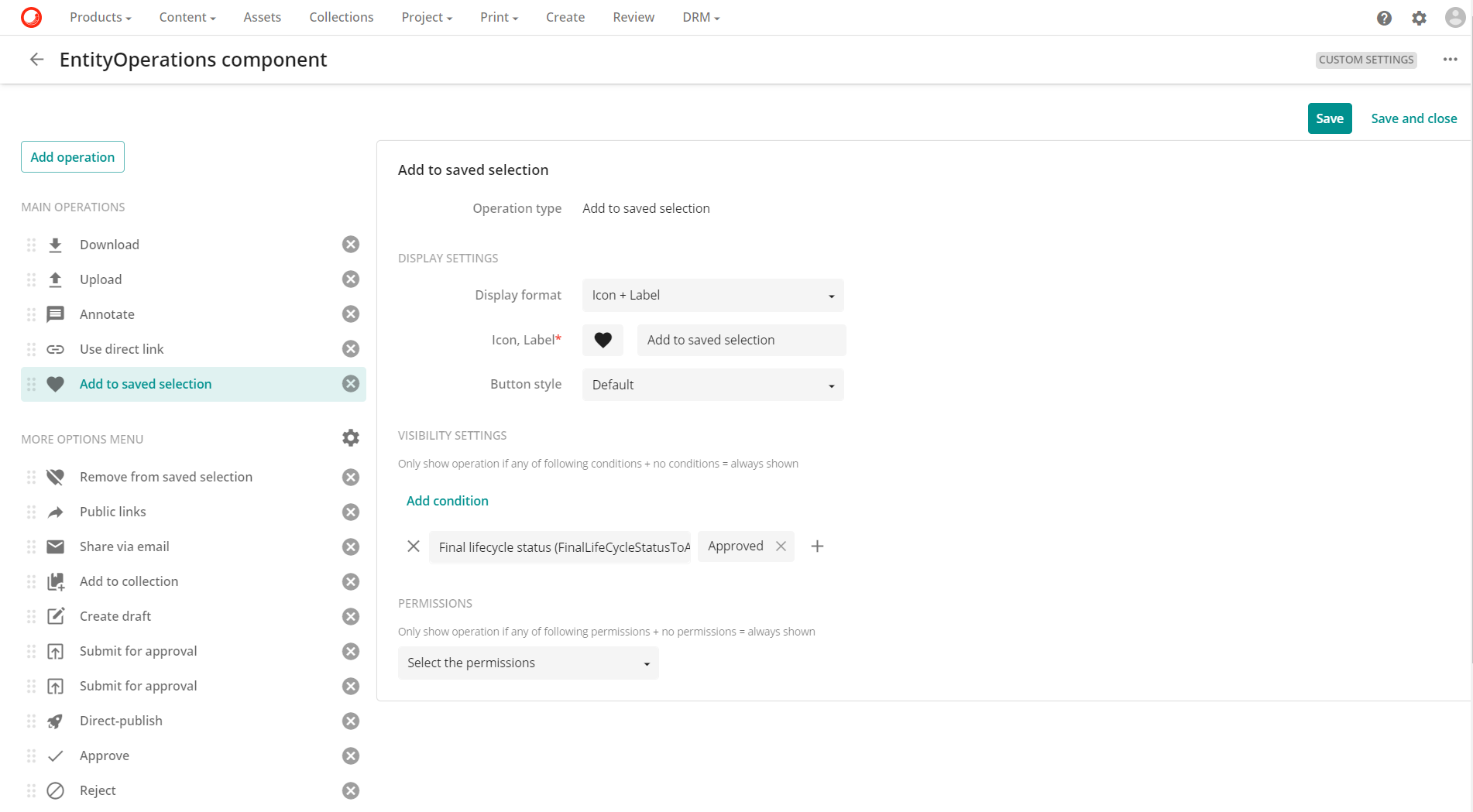Select the Share via email operation
The height and width of the screenshot is (812, 1473).
pyautogui.click(x=124, y=546)
